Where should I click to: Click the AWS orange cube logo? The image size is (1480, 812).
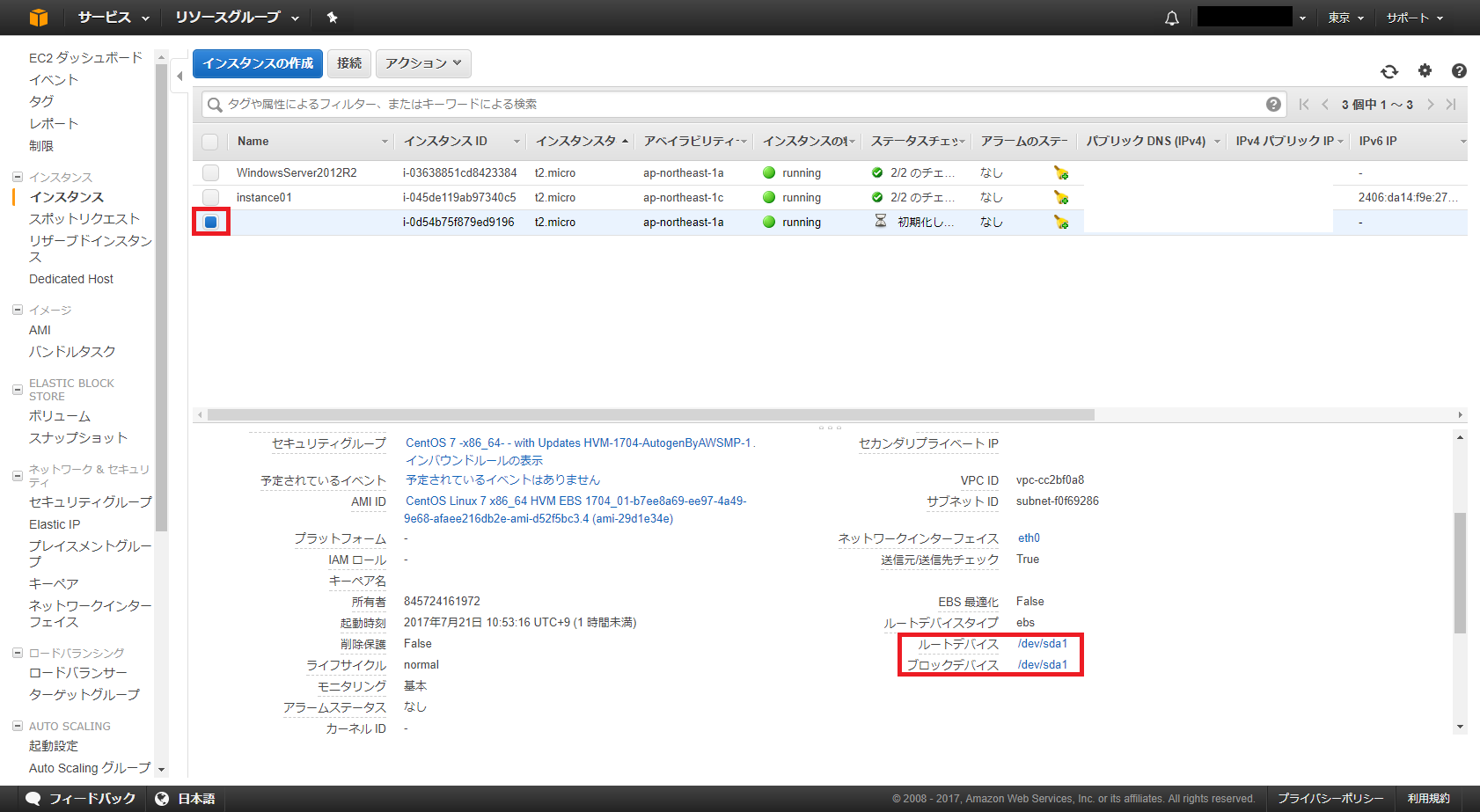tap(39, 18)
